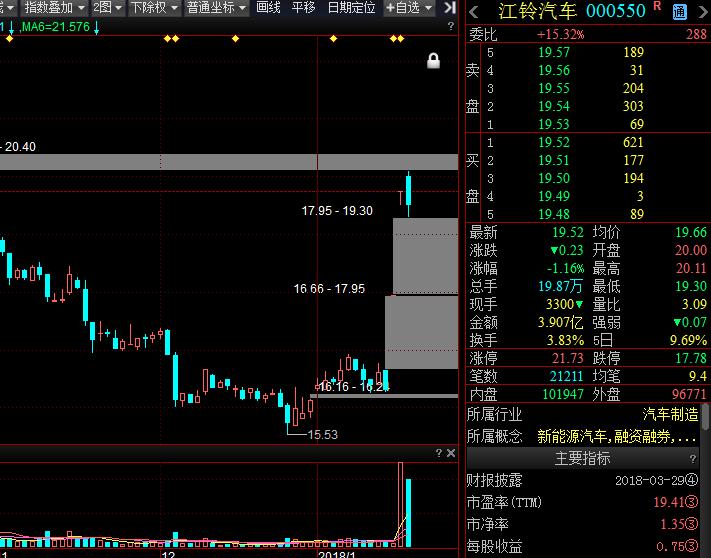Click 开盘 value 20.00
The height and width of the screenshot is (558, 711).
coord(691,250)
